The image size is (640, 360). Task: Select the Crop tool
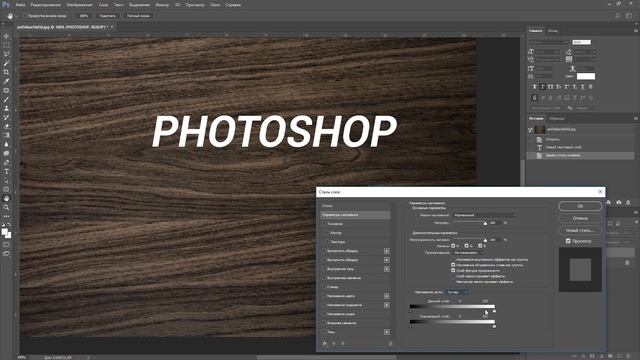pos(6,72)
